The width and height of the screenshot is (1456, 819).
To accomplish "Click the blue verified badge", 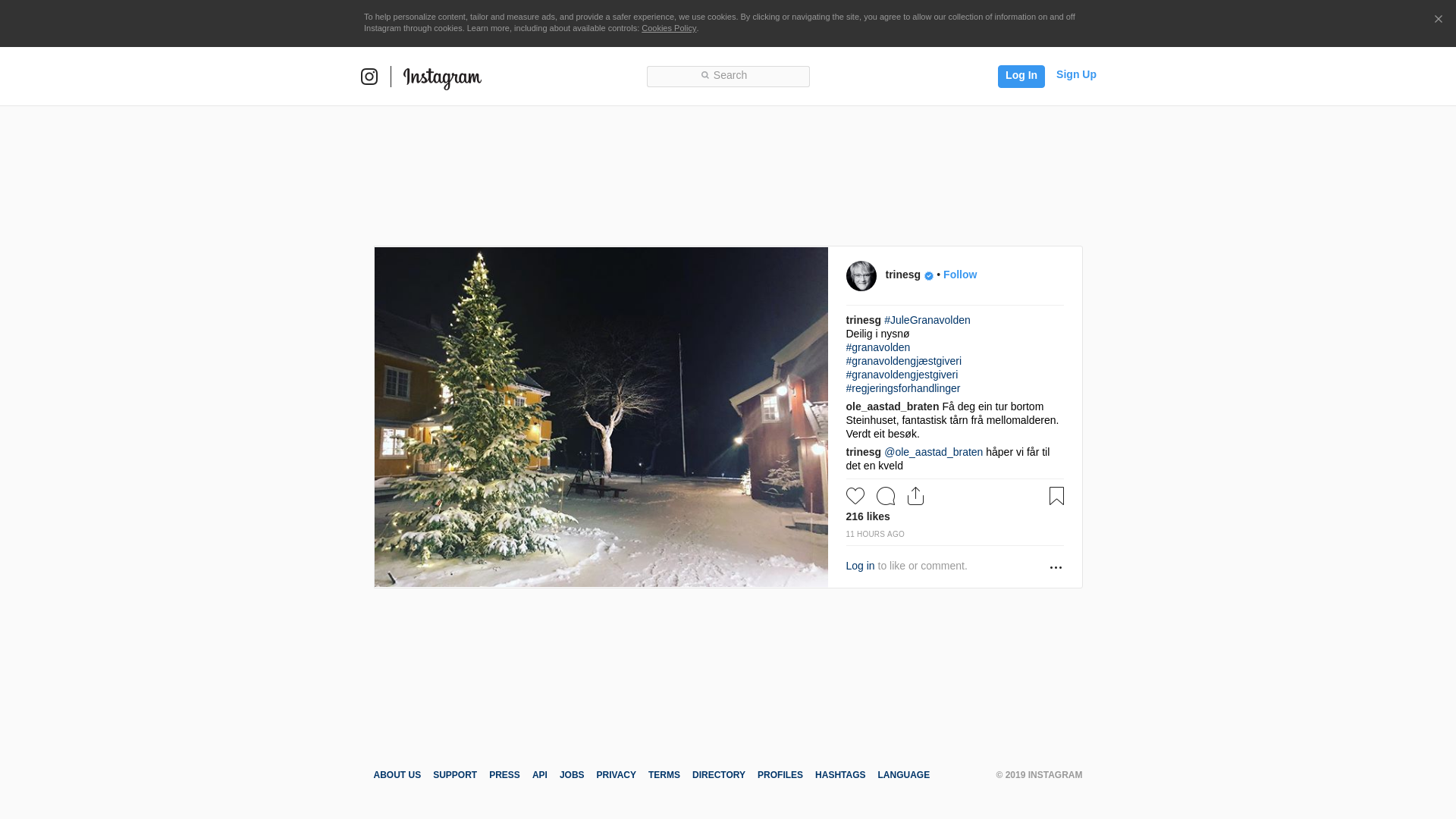I will 929,276.
